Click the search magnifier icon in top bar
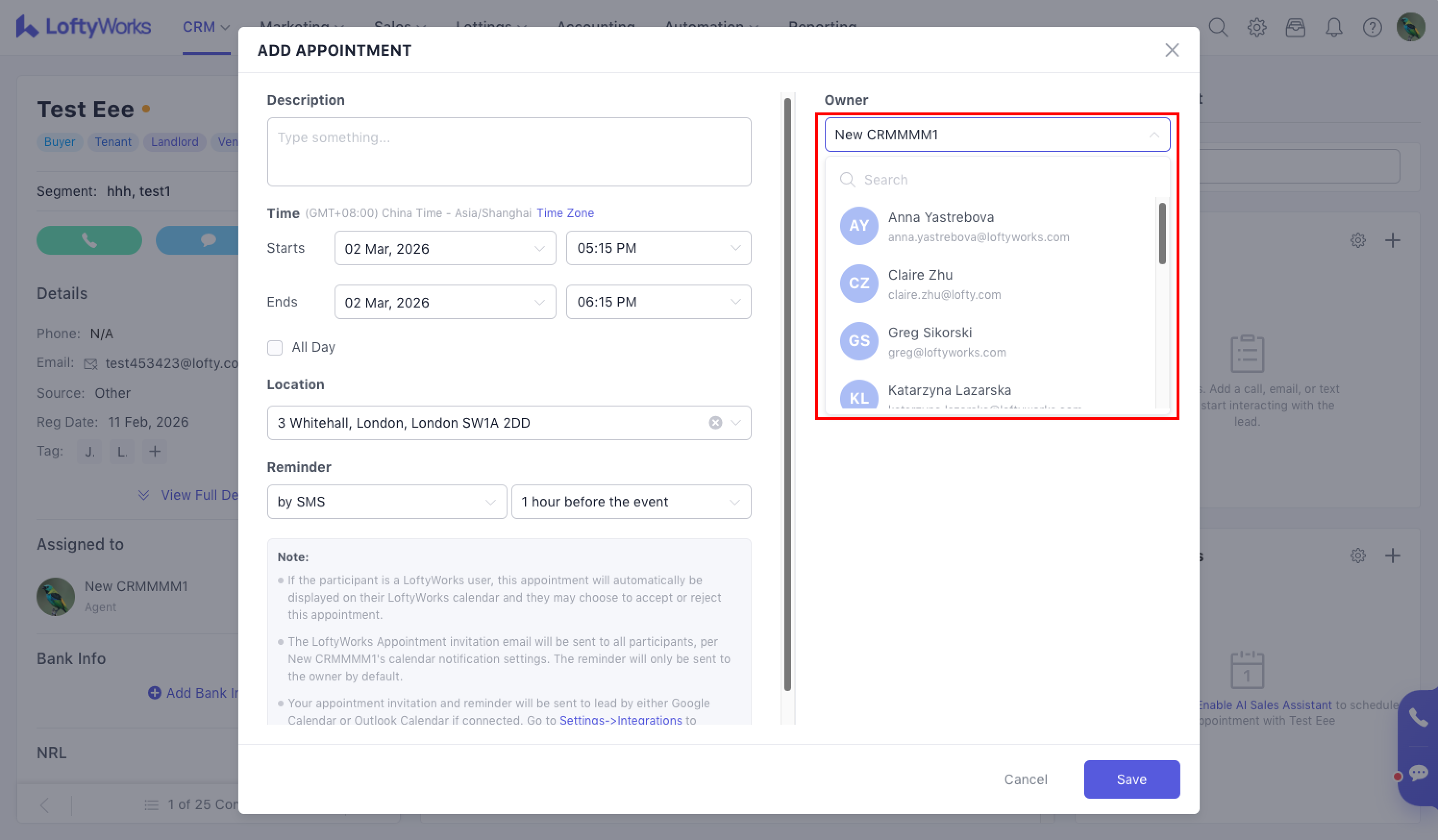 click(x=1218, y=27)
